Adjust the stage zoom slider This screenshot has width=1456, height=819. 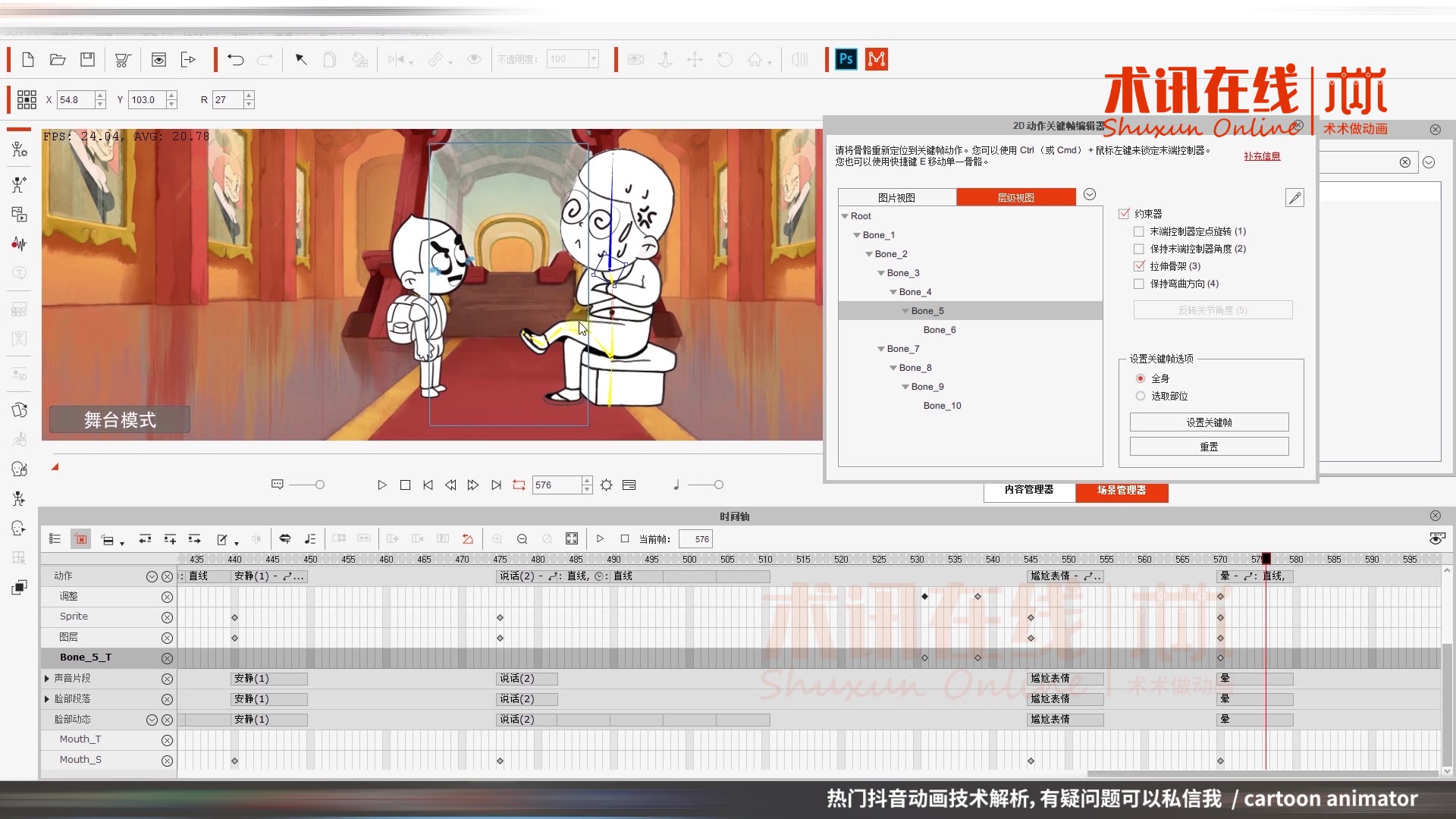point(320,485)
